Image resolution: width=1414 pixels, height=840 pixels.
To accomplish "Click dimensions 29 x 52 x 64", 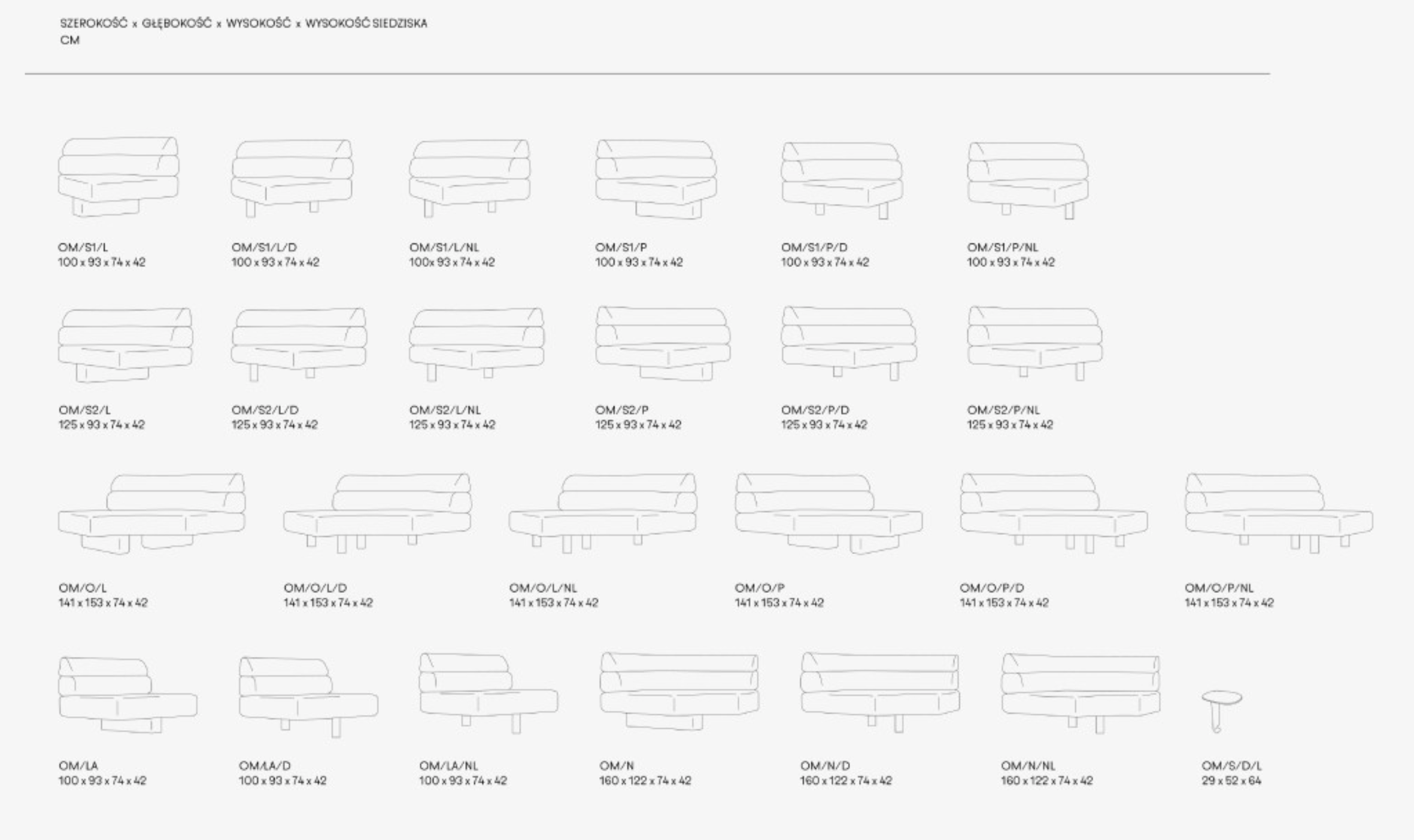I will click(1231, 781).
